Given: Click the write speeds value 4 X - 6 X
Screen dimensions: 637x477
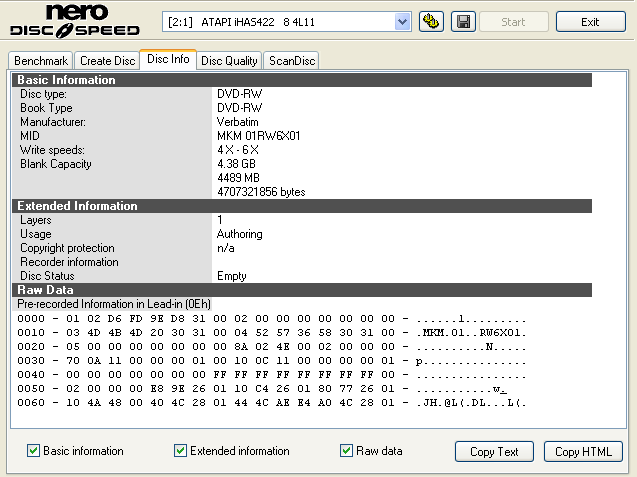Looking at the screenshot, I should 238,150.
